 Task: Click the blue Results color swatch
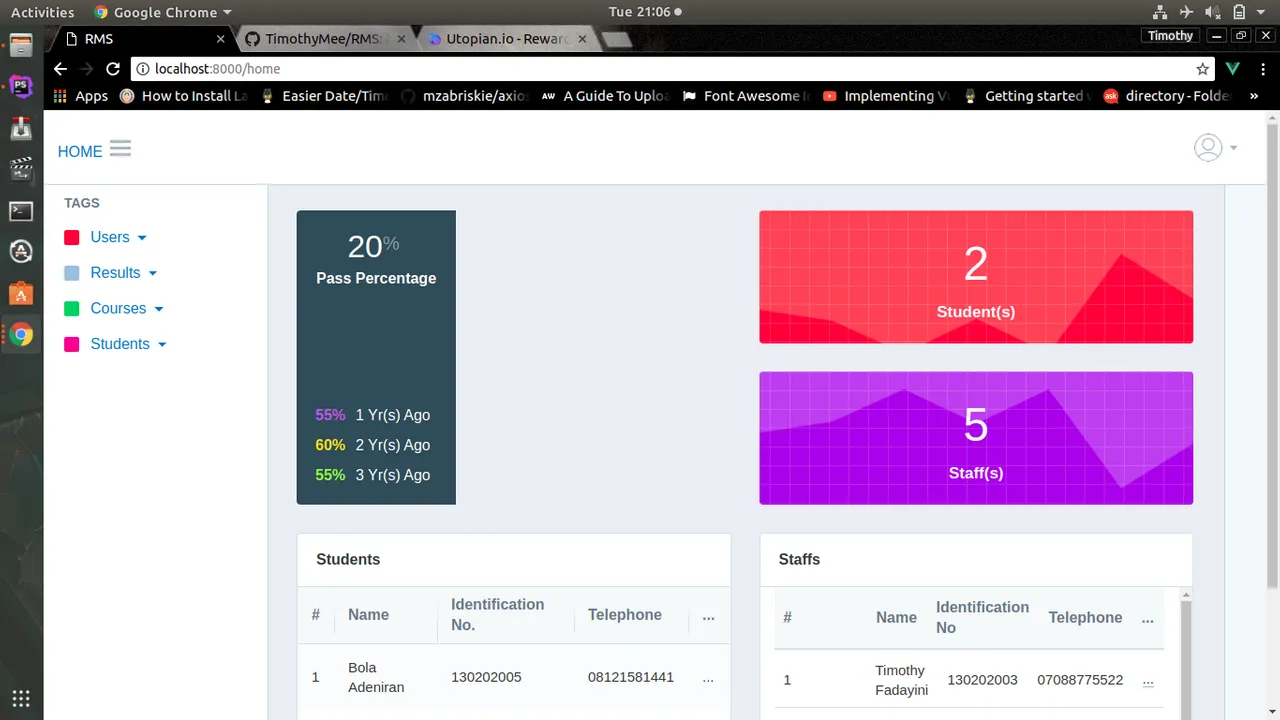pos(72,273)
